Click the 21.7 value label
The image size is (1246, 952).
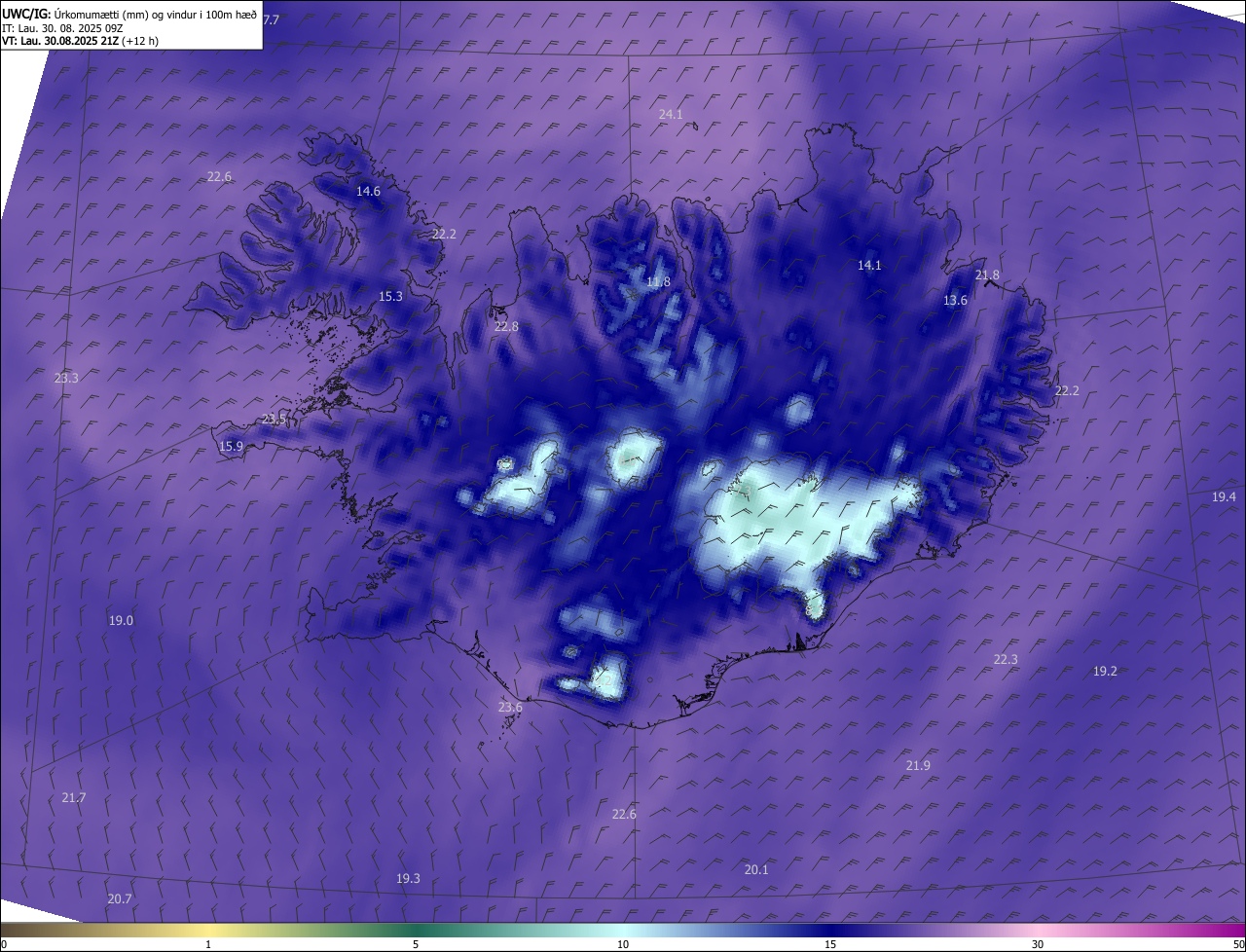74,798
